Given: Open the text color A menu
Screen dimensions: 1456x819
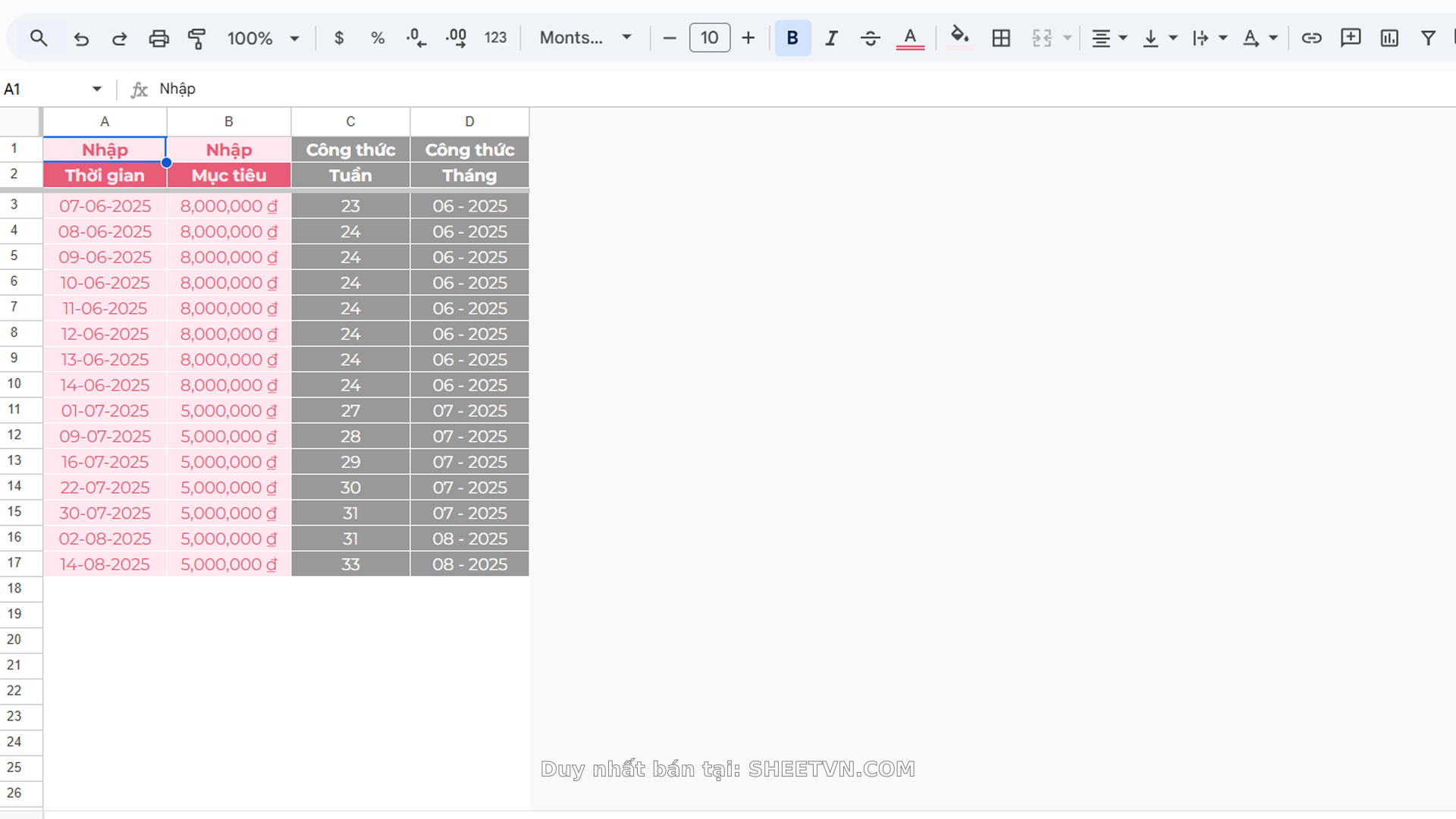Looking at the screenshot, I should tap(910, 38).
